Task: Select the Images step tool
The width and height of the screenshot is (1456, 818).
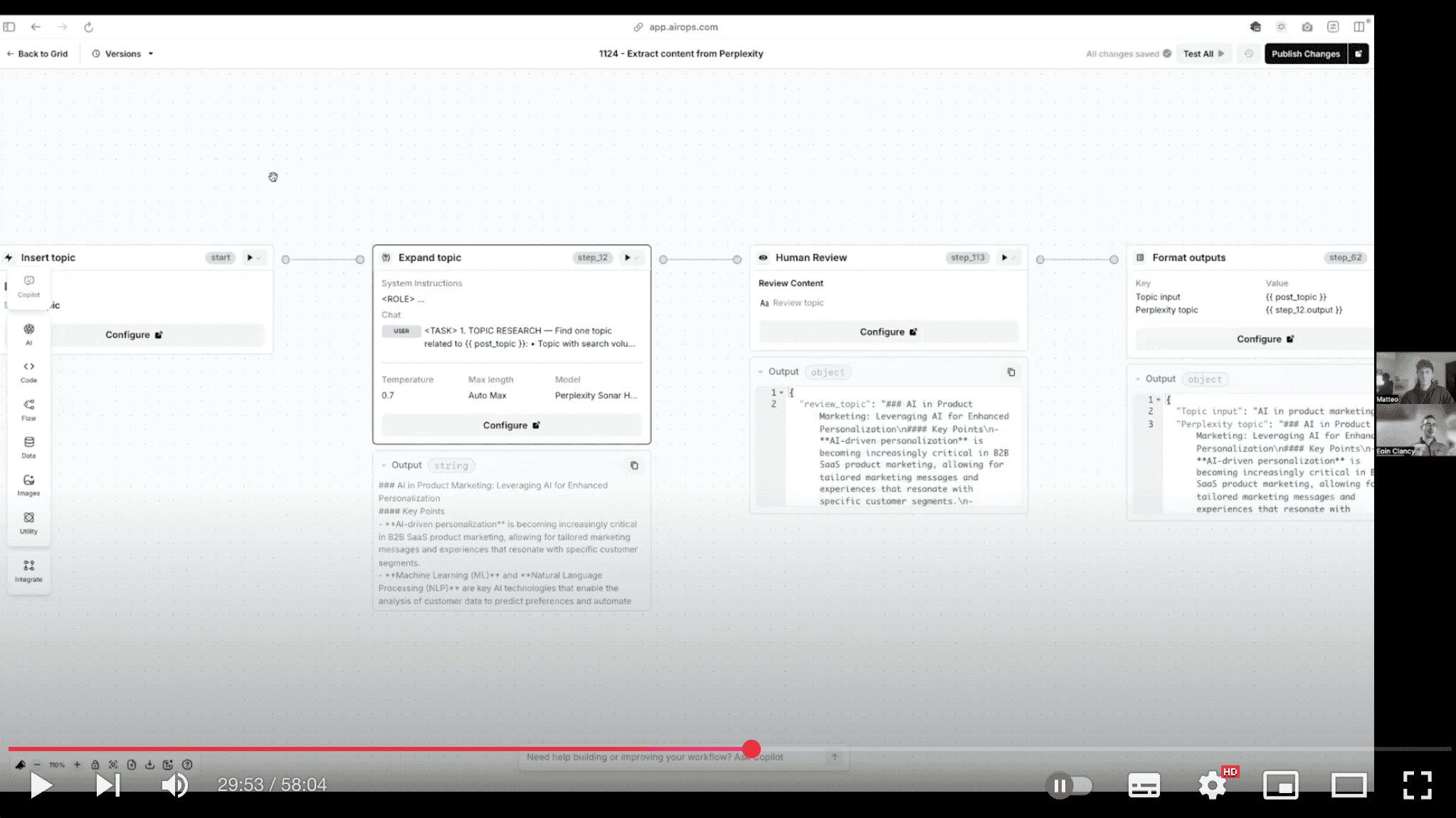Action: tap(29, 485)
